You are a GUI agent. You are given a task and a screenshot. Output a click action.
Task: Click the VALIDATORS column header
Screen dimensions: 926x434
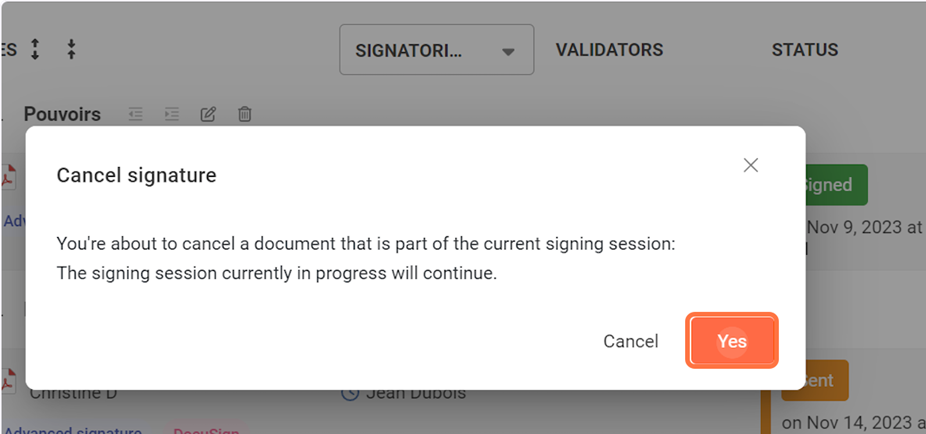click(609, 50)
